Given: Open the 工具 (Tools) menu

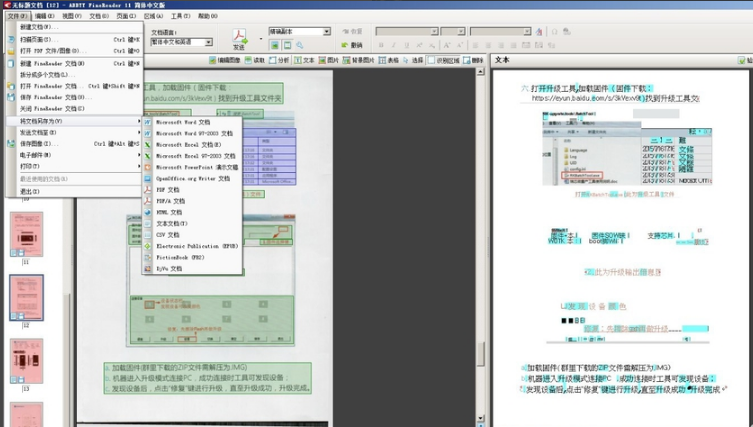Looking at the screenshot, I should tap(180, 16).
